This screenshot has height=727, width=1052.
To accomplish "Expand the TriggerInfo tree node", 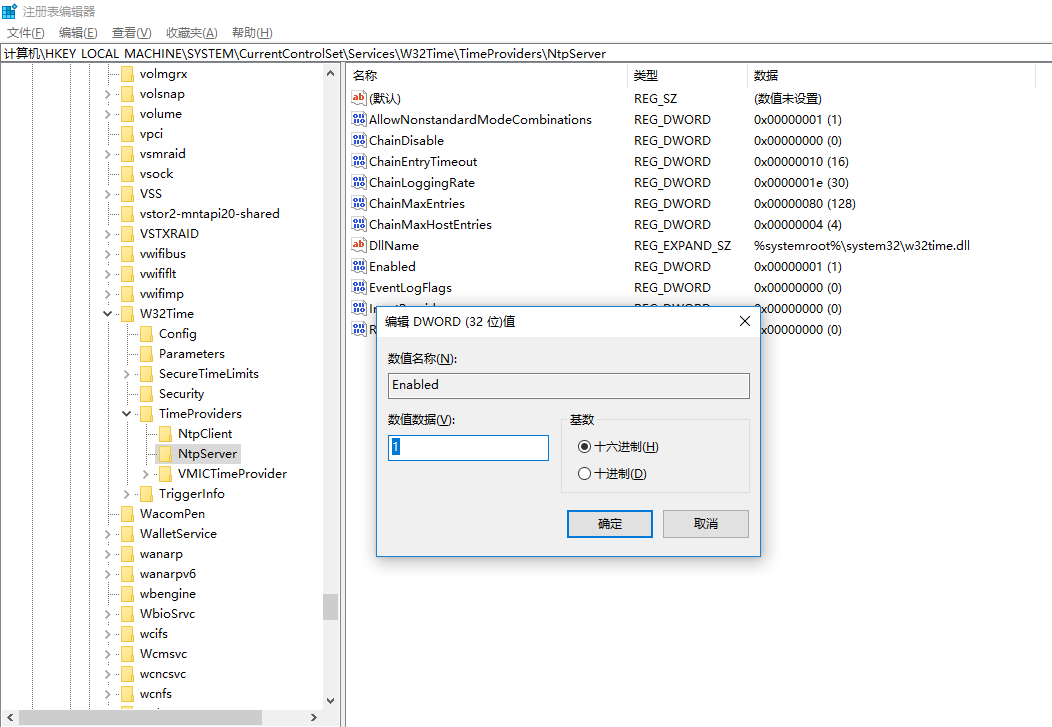I will [126, 494].
